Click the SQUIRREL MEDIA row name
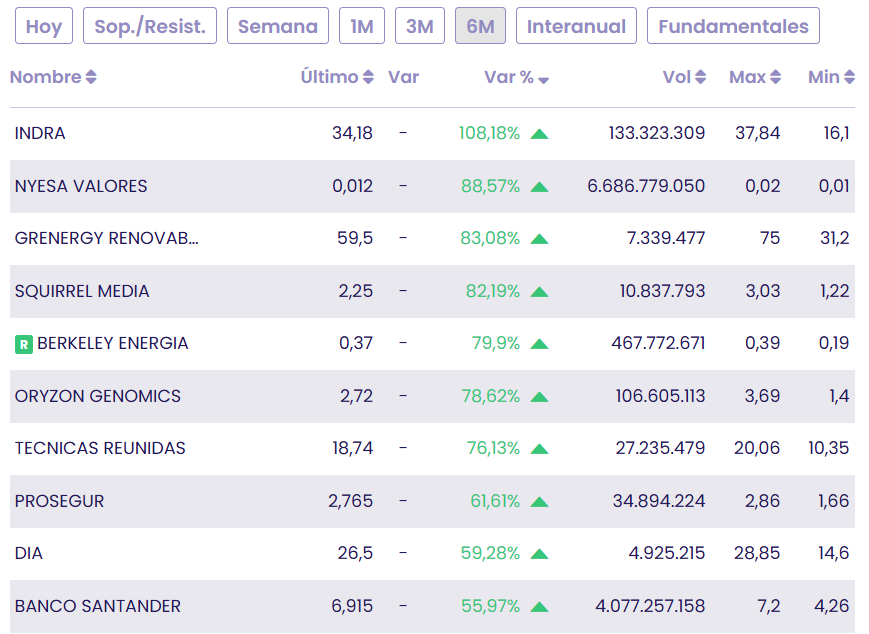Viewport: 869px width, 634px height. pos(82,291)
